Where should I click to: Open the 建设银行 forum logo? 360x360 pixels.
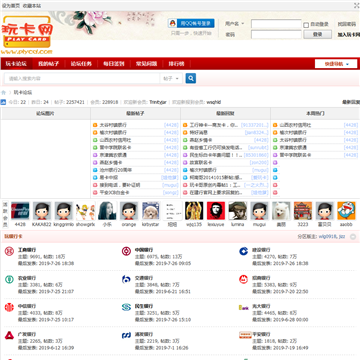[x=244, y=251]
